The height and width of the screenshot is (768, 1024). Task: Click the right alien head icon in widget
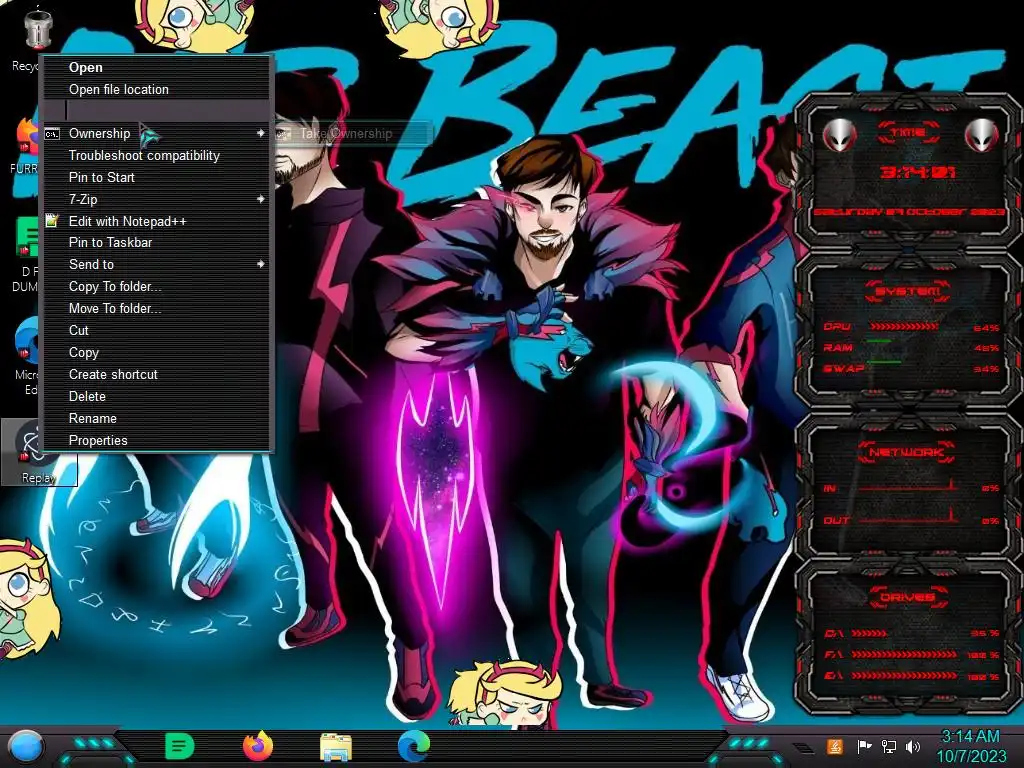pos(981,135)
